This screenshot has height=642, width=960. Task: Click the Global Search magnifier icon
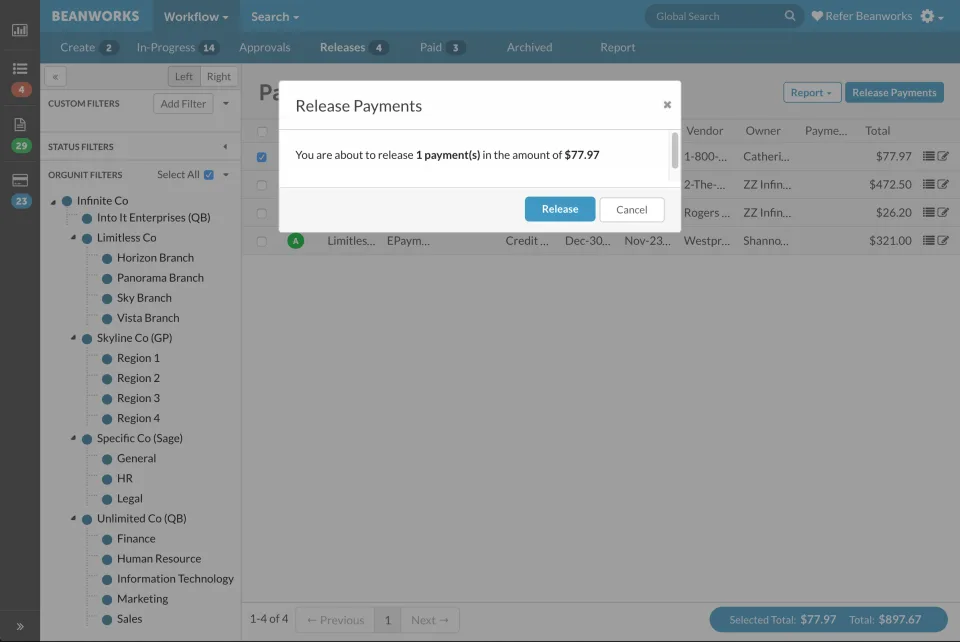(790, 16)
